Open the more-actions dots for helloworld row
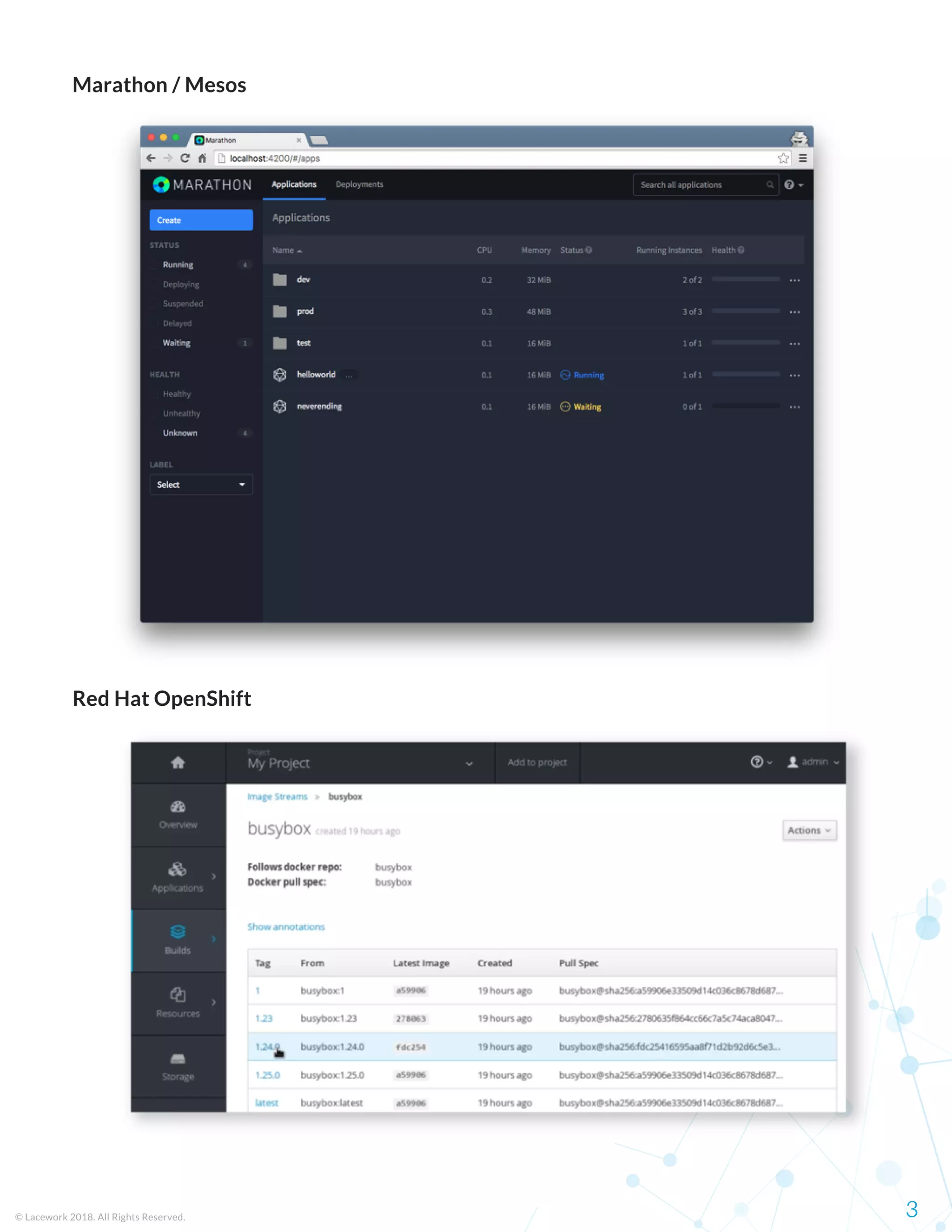The width and height of the screenshot is (952, 1232). coord(794,375)
